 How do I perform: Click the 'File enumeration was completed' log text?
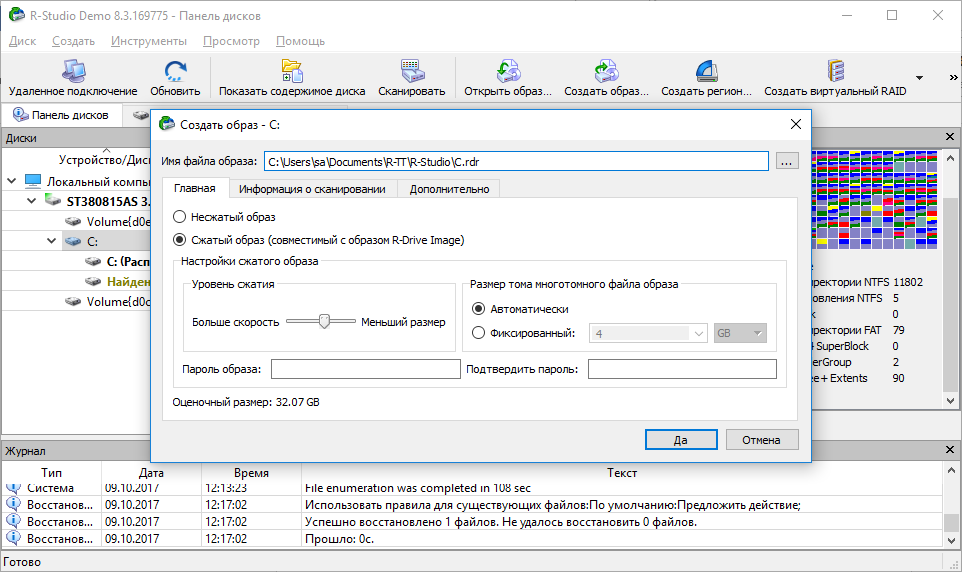click(x=418, y=488)
